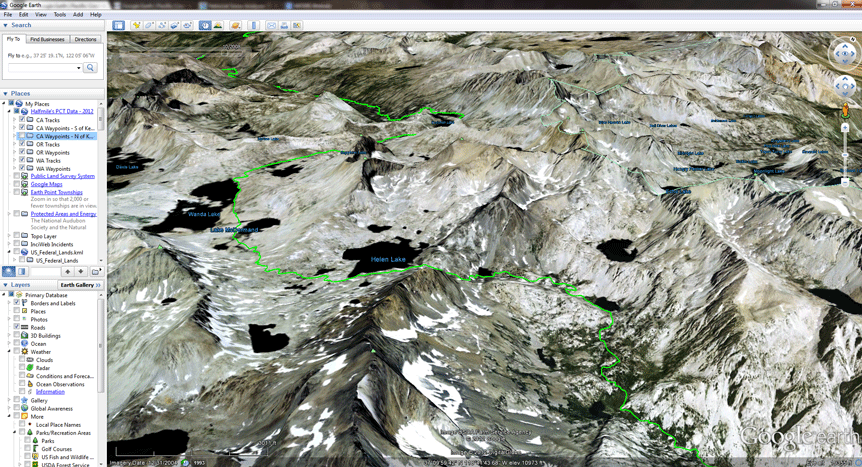This screenshot has width=862, height=467.
Task: Toggle the sidebar visibility toolbar button
Action: [x=118, y=25]
